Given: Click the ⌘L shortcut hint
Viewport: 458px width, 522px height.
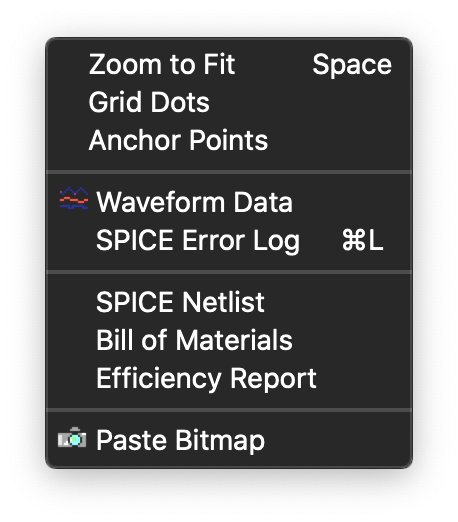Looking at the screenshot, I should point(363,240).
